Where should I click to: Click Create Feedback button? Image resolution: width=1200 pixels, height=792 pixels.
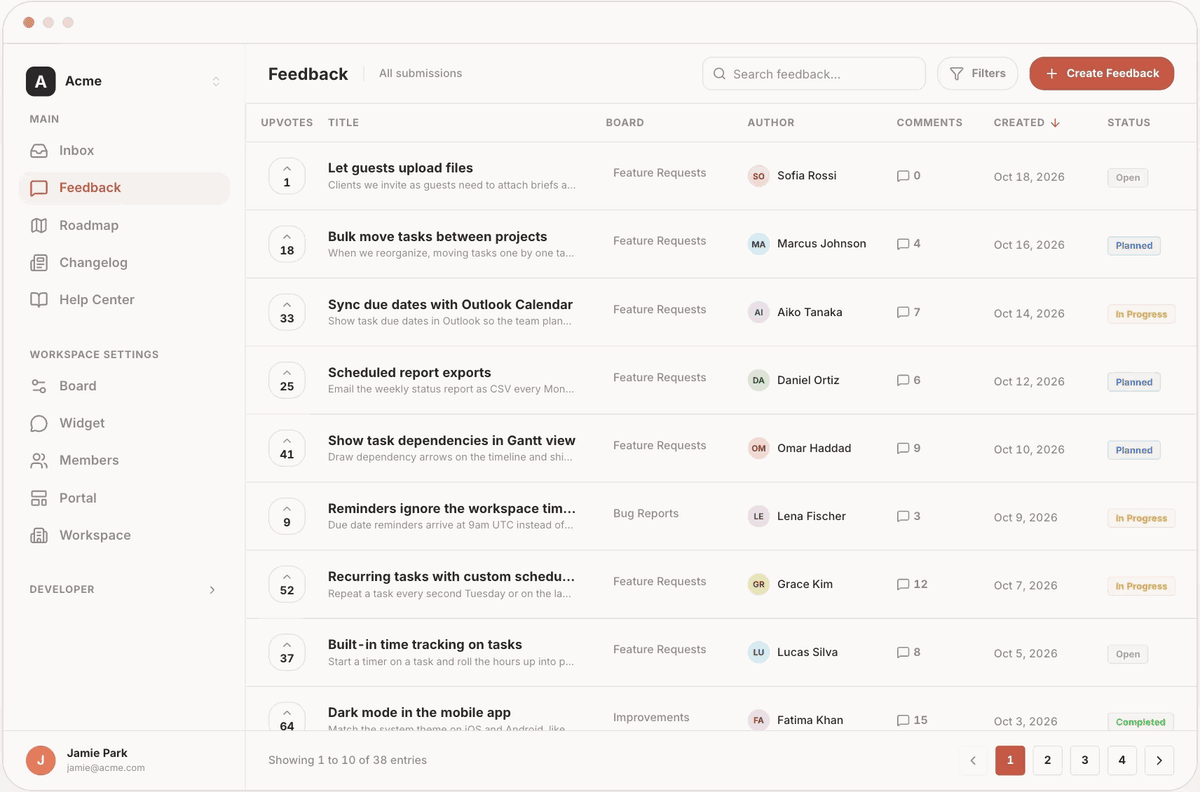pyautogui.click(x=1101, y=74)
